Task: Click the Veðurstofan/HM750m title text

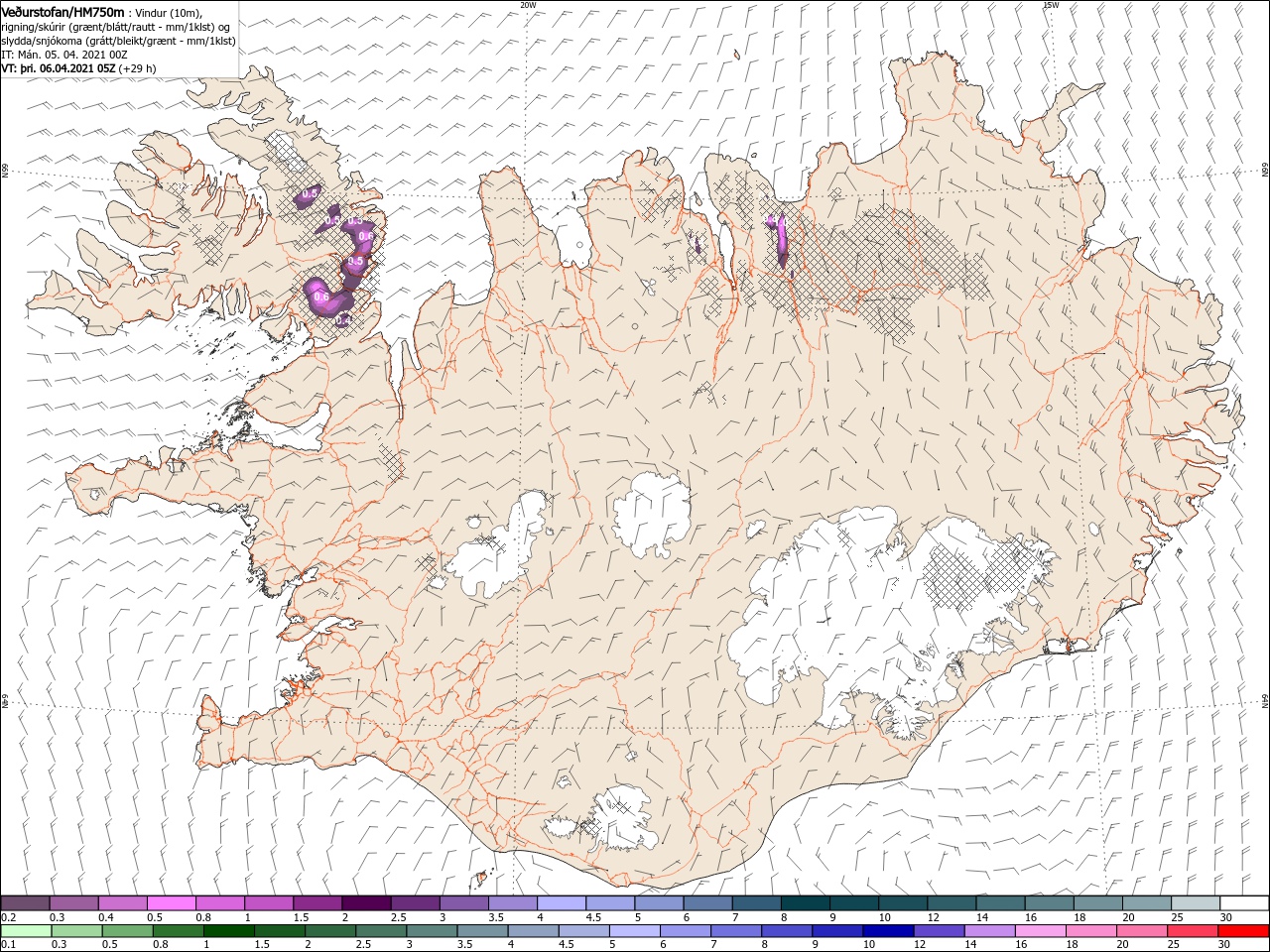Action: point(63,11)
